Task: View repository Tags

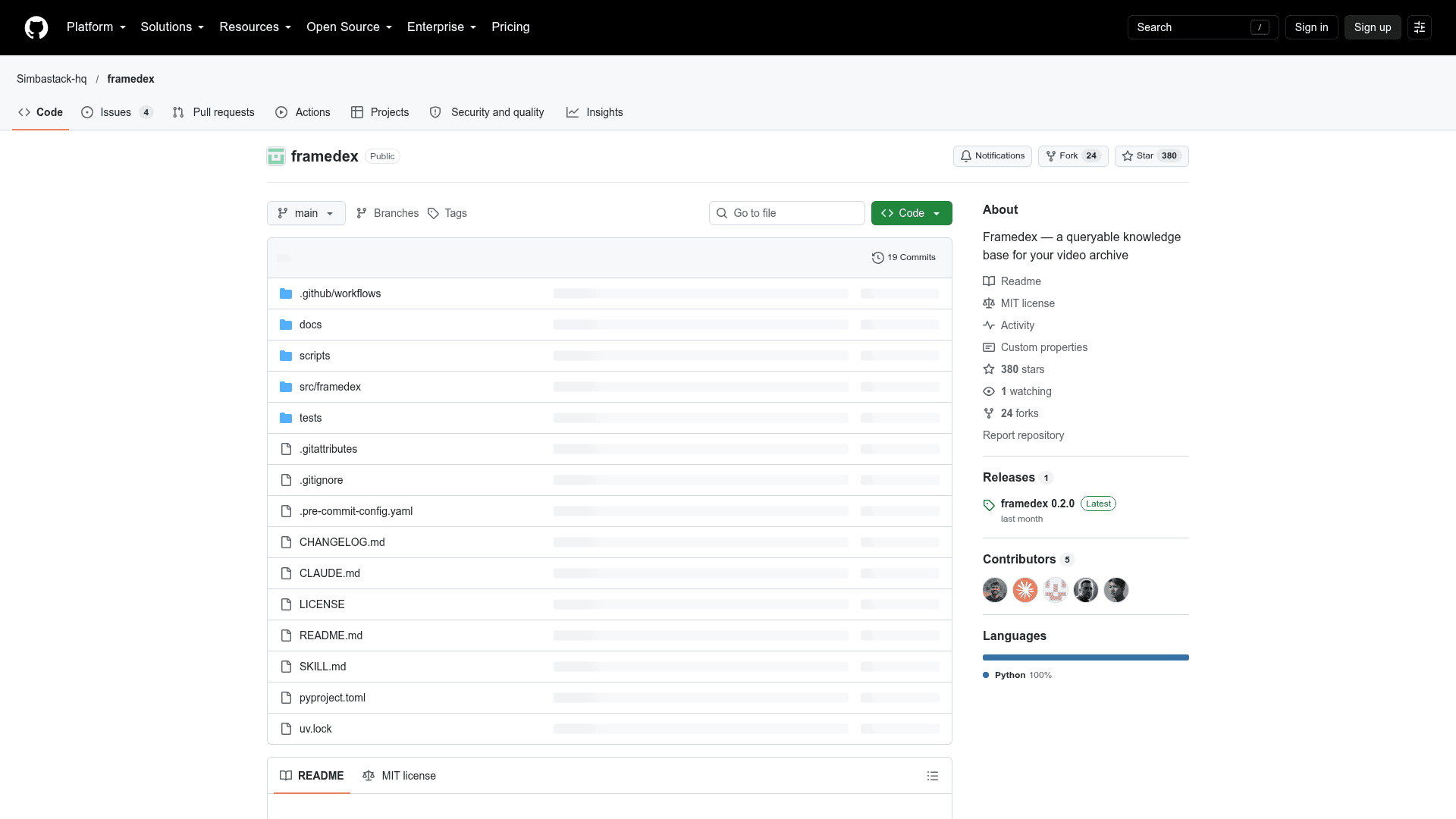Action: click(x=447, y=213)
